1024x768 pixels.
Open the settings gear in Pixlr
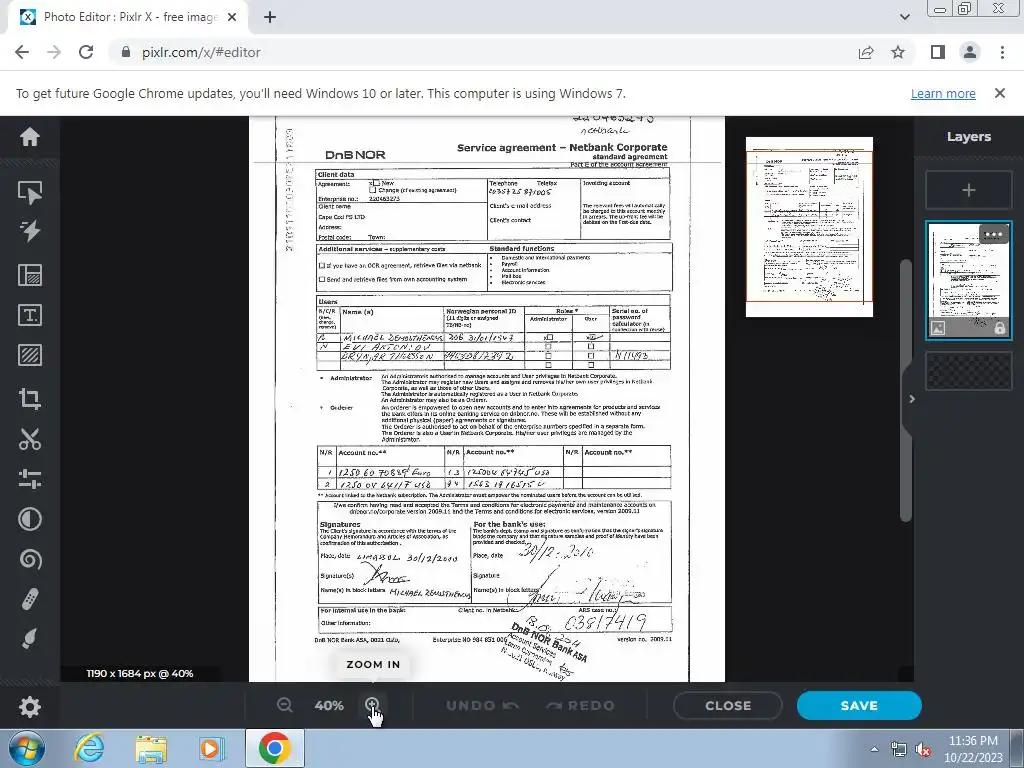tap(30, 707)
